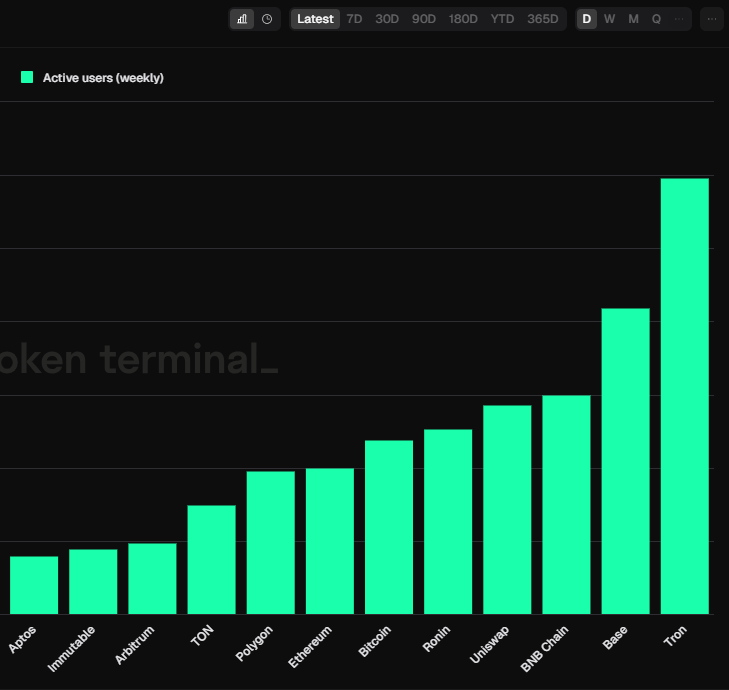Switch to time series clock icon
The image size is (729, 690).
coord(267,19)
